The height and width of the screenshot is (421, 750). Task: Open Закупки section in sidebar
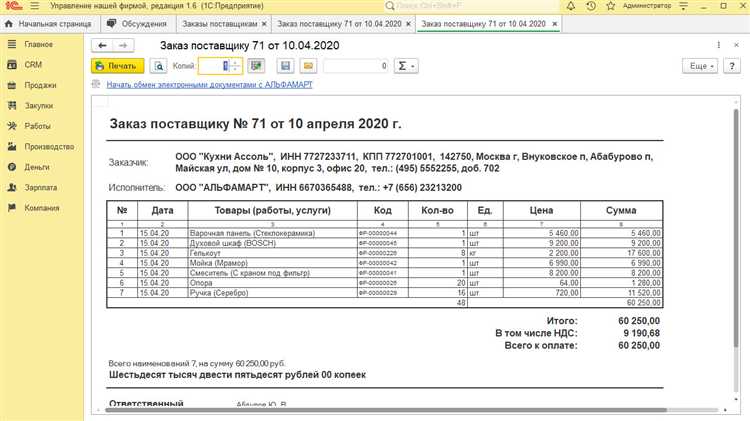pyautogui.click(x=39, y=106)
